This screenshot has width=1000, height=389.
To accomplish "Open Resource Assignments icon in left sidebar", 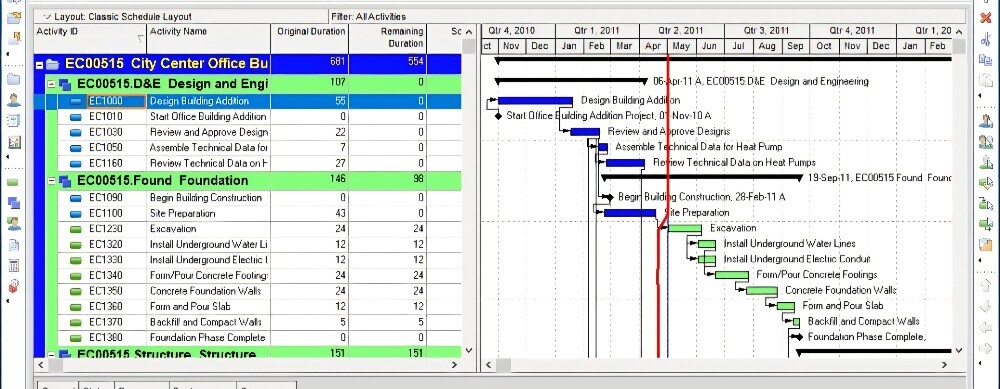I will click(x=13, y=224).
